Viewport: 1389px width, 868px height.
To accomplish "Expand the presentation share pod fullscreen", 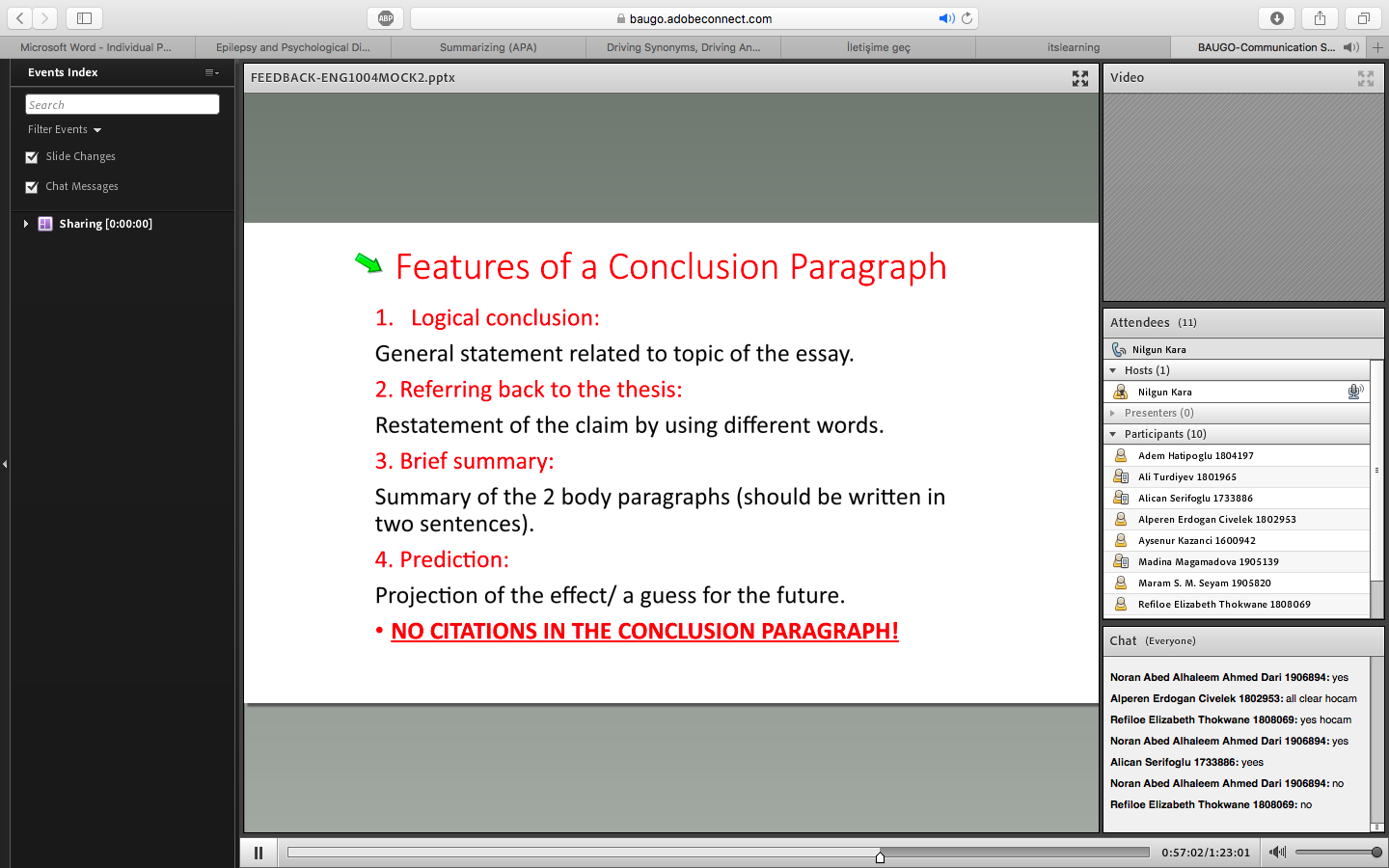I will pyautogui.click(x=1080, y=79).
